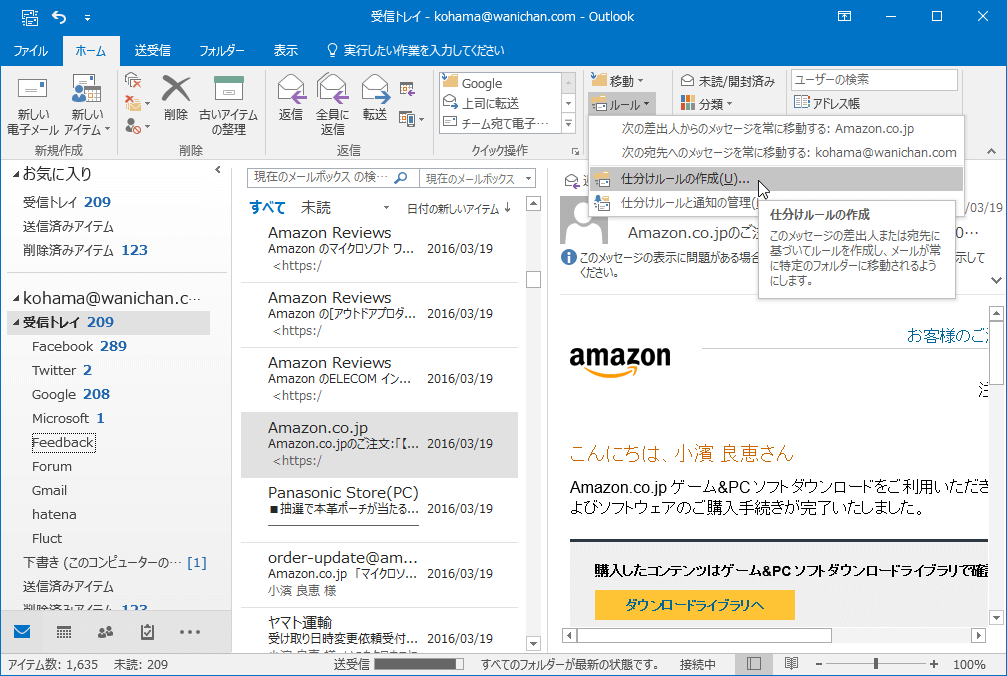1007x676 pixels.
Task: Switch to Calendar view
Action: click(64, 632)
